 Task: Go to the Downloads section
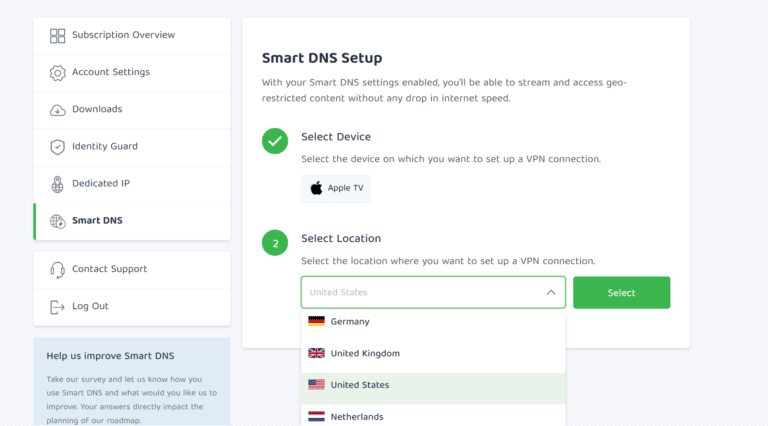(x=97, y=109)
